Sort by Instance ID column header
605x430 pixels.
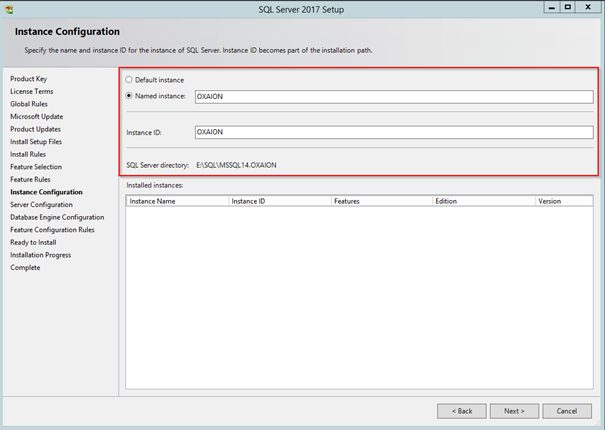coord(280,201)
